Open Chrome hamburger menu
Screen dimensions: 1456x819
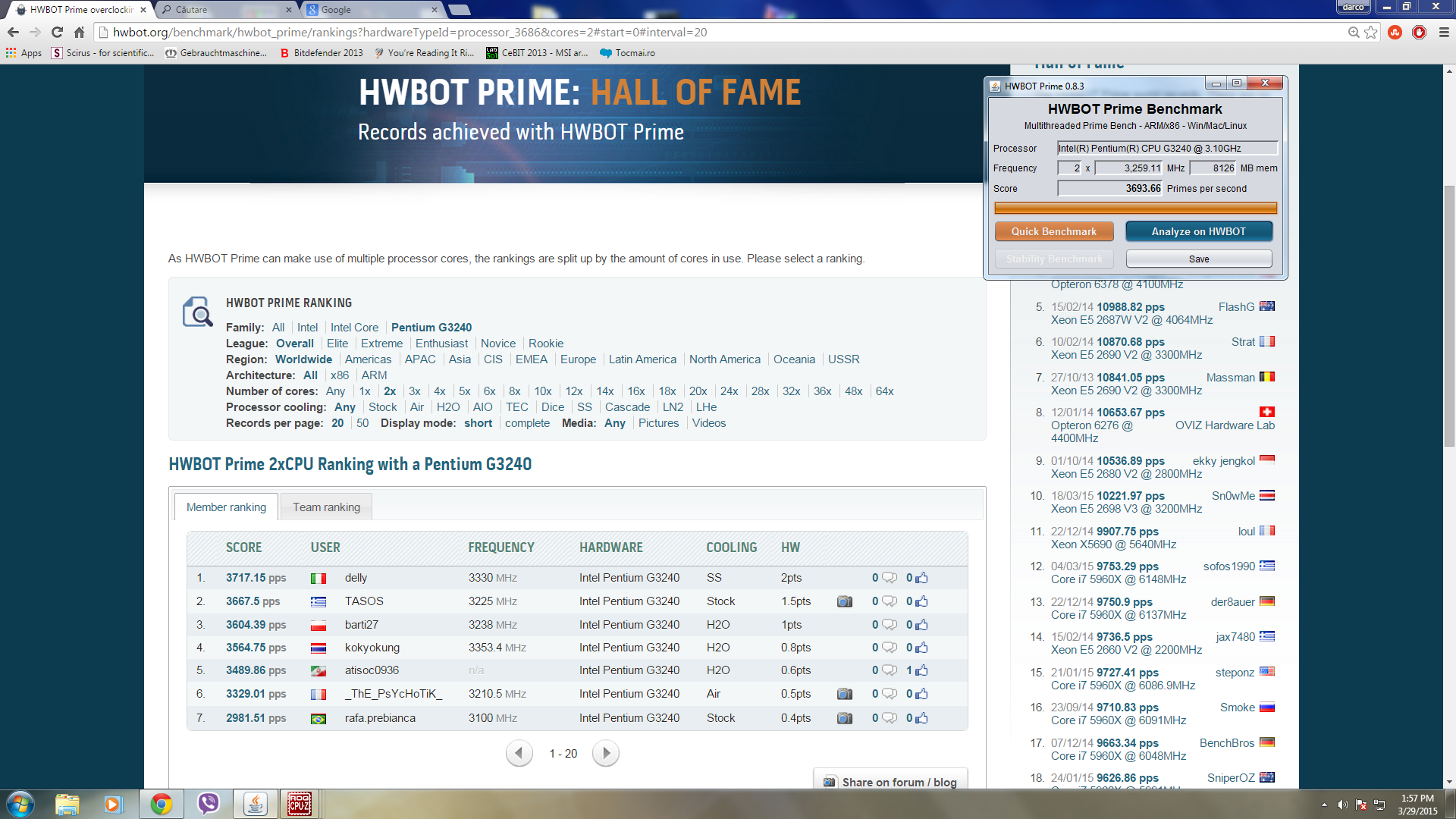click(1443, 32)
